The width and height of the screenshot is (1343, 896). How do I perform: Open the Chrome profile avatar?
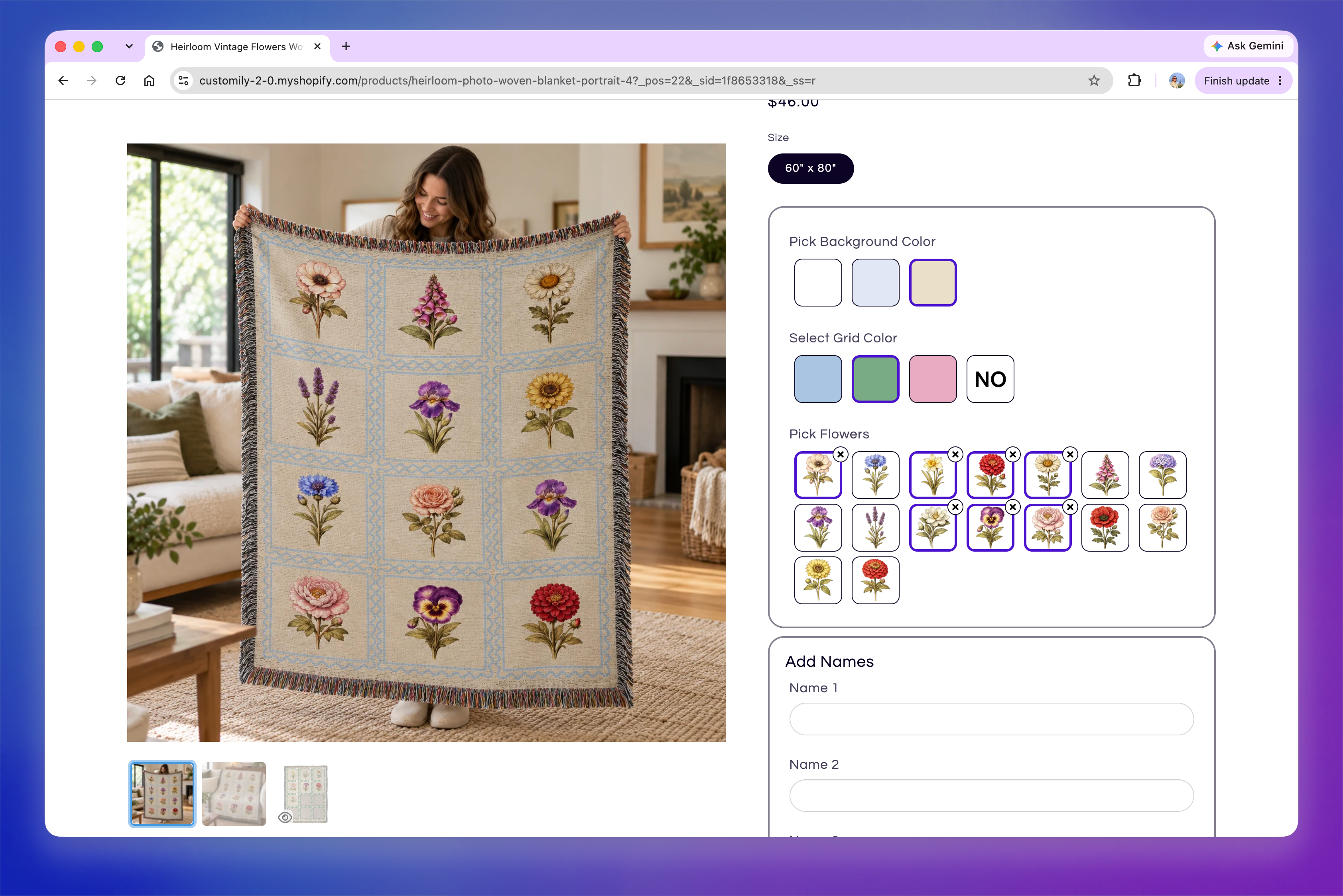[x=1177, y=81]
